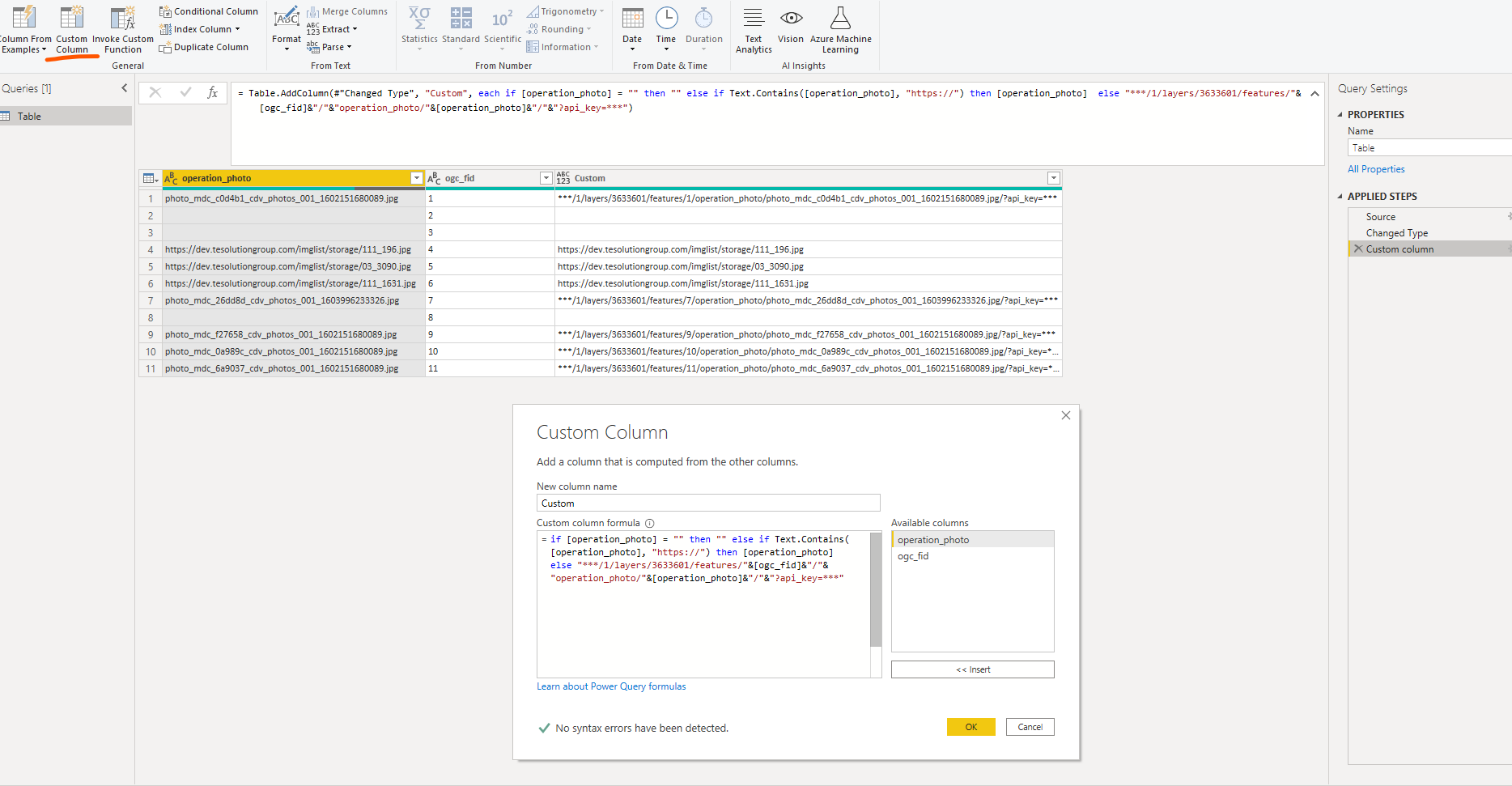Screen dimensions: 1512x786
Task: Confirm formula with checkmark icon
Action: point(185,92)
